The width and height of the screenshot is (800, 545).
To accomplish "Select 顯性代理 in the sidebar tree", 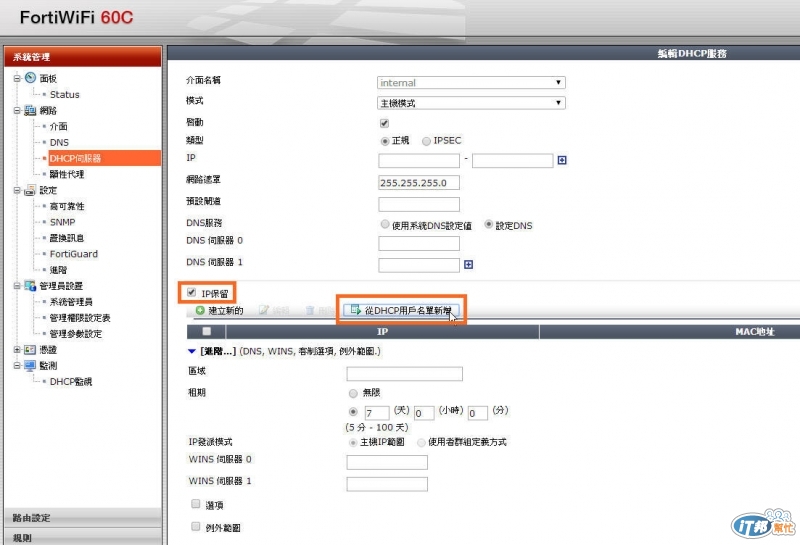I will pos(67,174).
